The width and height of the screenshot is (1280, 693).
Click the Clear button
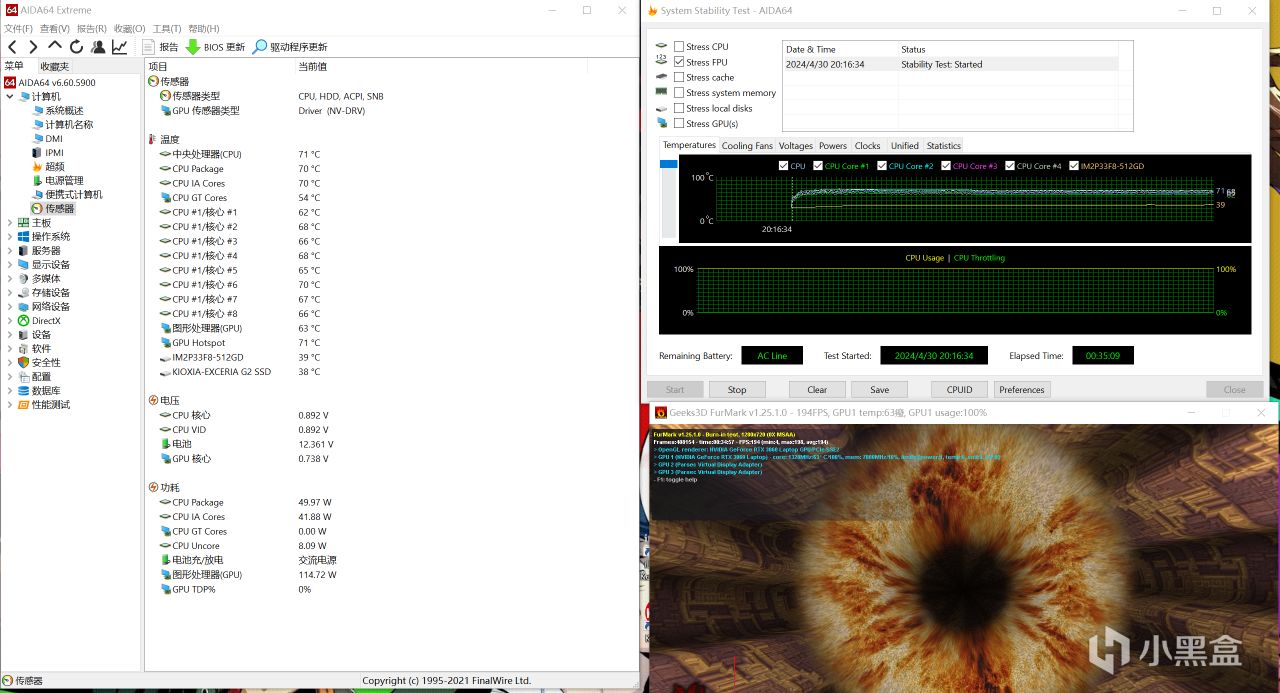(817, 390)
